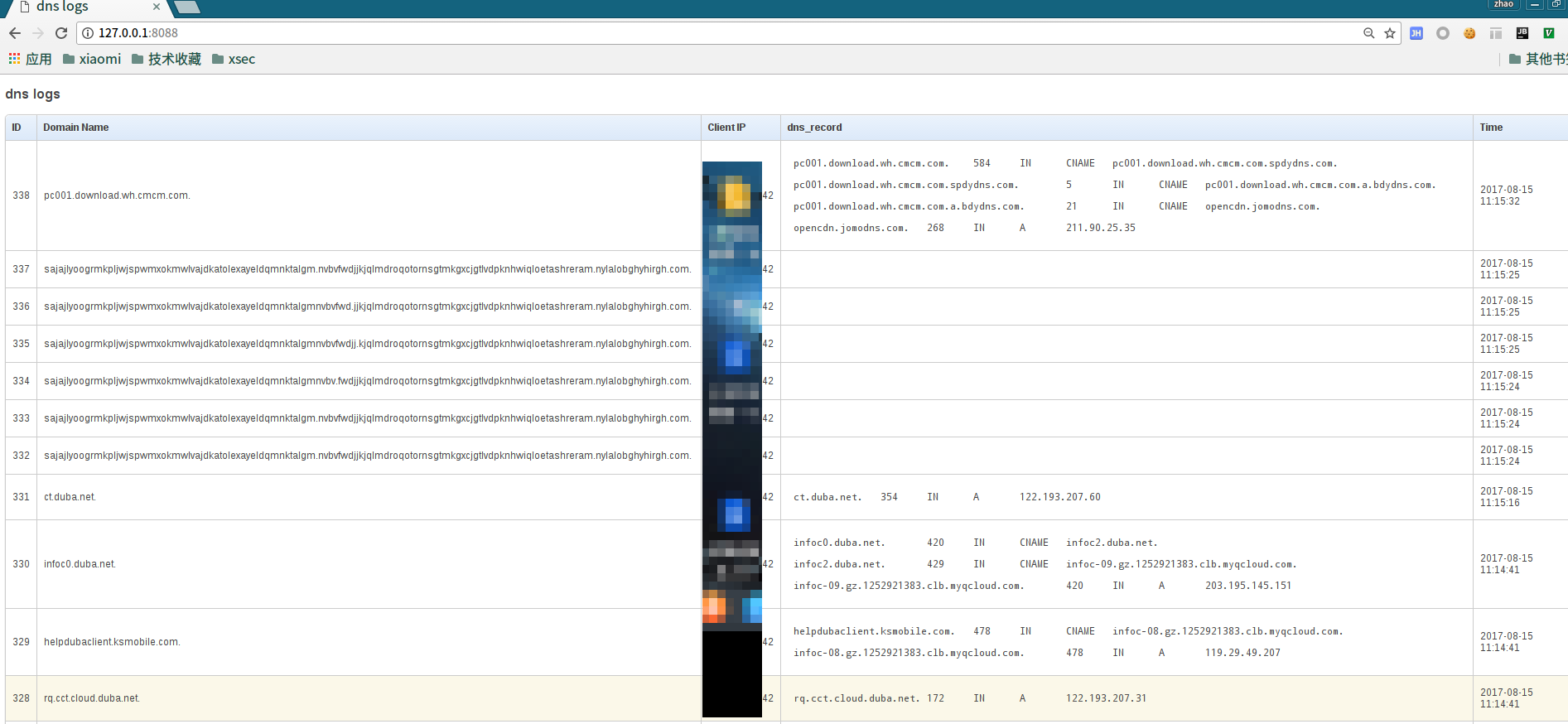View site info icon beside 127.0.0.1

tap(88, 33)
